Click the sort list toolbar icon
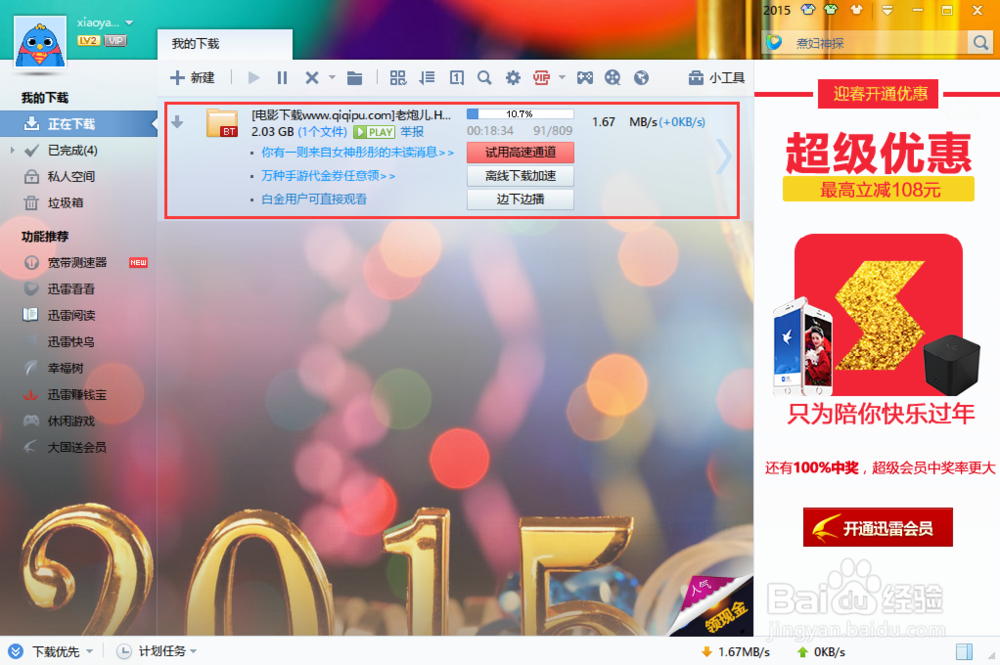1000x665 pixels. tap(427, 78)
